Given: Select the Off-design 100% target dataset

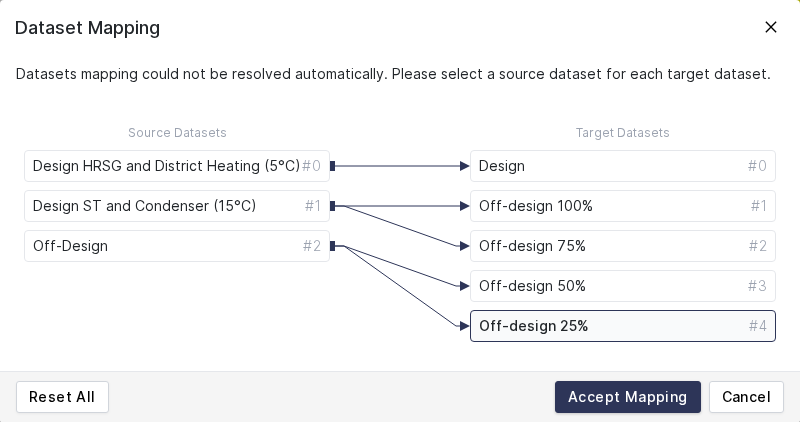Looking at the screenshot, I should point(622,206).
